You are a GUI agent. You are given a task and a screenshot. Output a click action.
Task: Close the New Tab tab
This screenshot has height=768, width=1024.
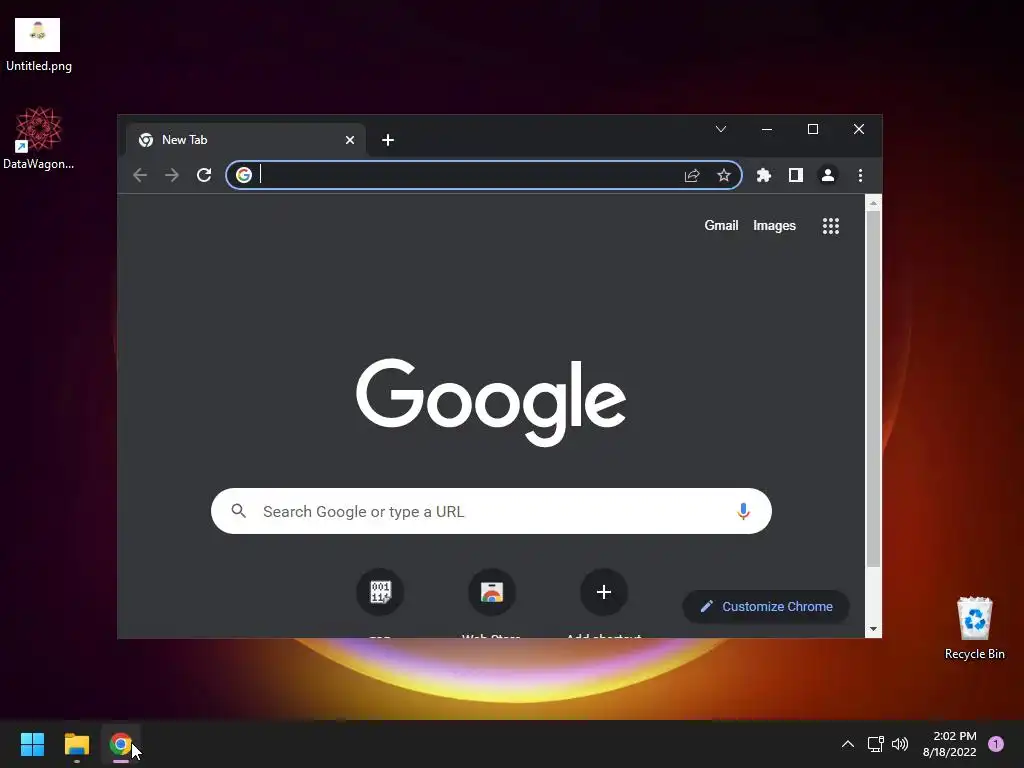(350, 140)
